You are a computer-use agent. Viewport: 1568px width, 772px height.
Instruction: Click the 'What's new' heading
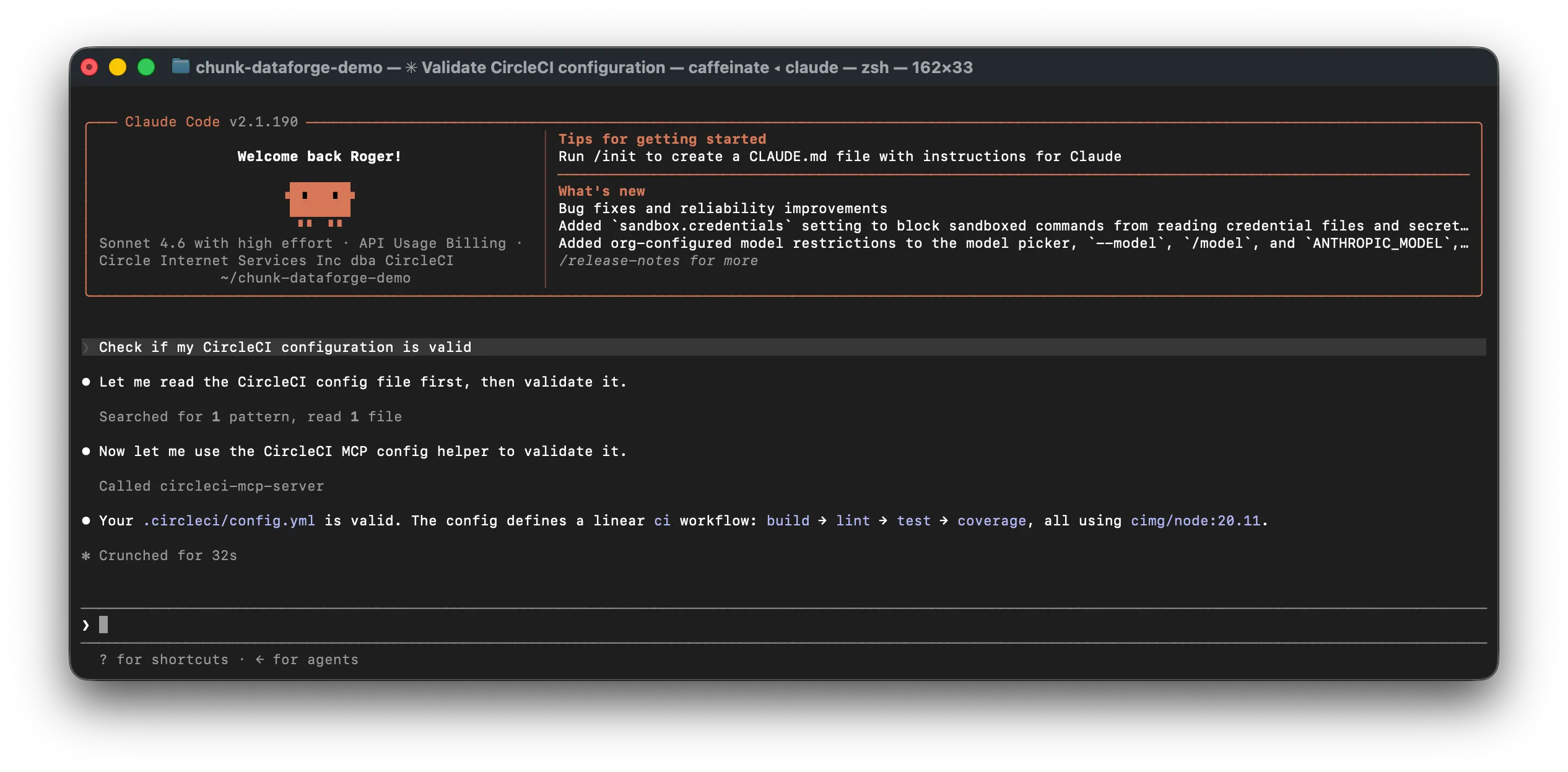tap(601, 191)
